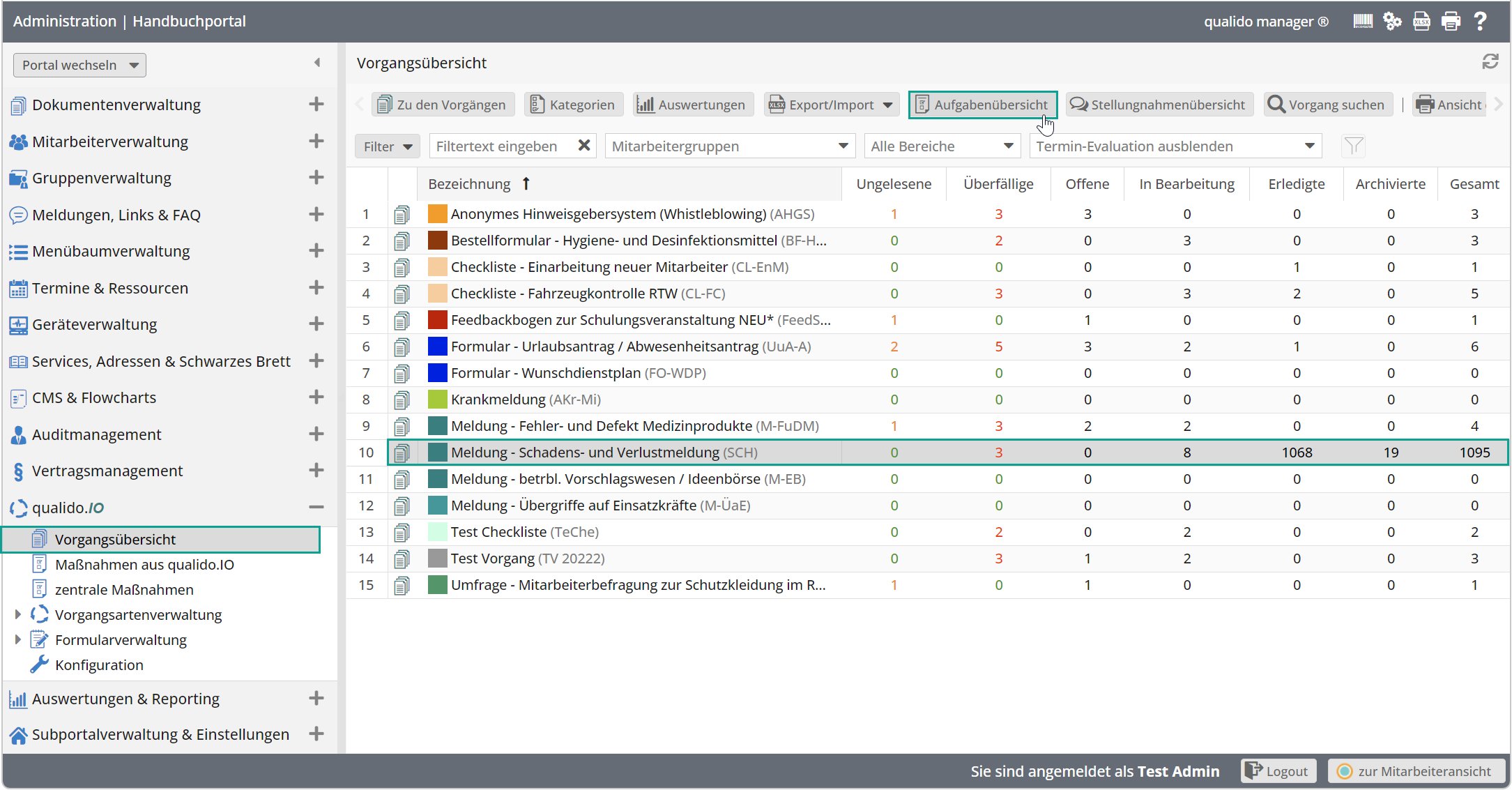The width and height of the screenshot is (1512, 790).
Task: Clear the filter text with X
Action: 584,146
